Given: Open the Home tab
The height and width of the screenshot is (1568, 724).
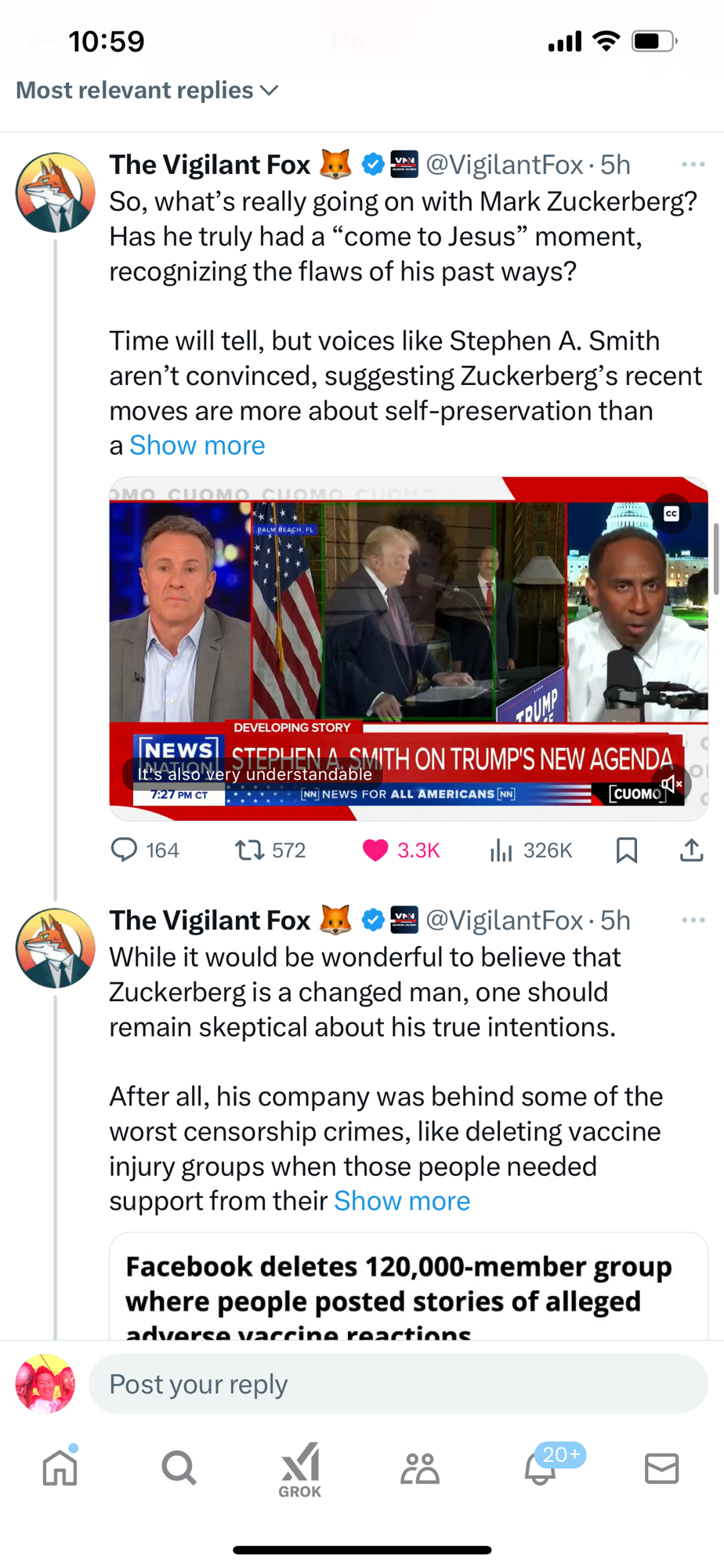Looking at the screenshot, I should point(60,1468).
